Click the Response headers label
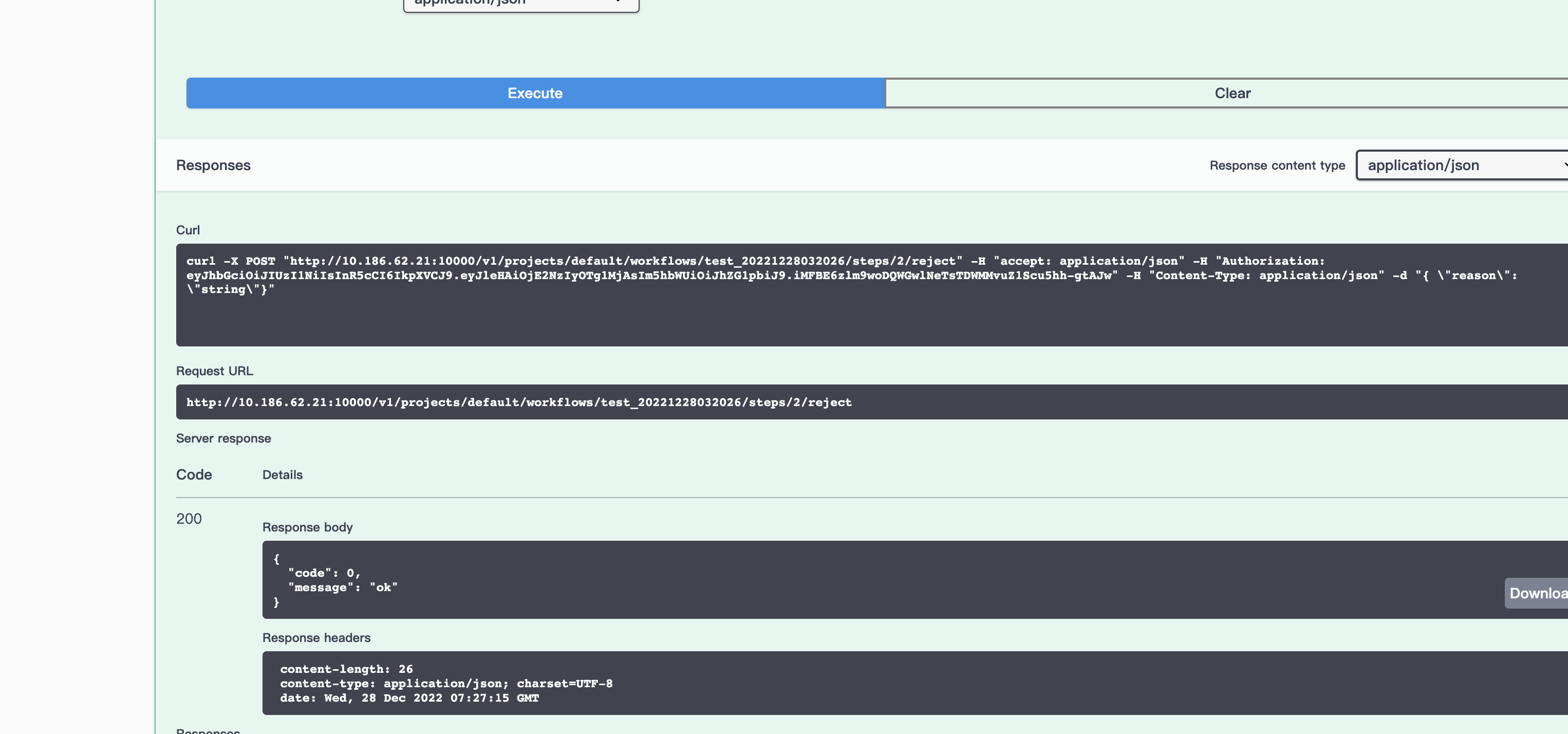The image size is (1568, 734). point(316,638)
